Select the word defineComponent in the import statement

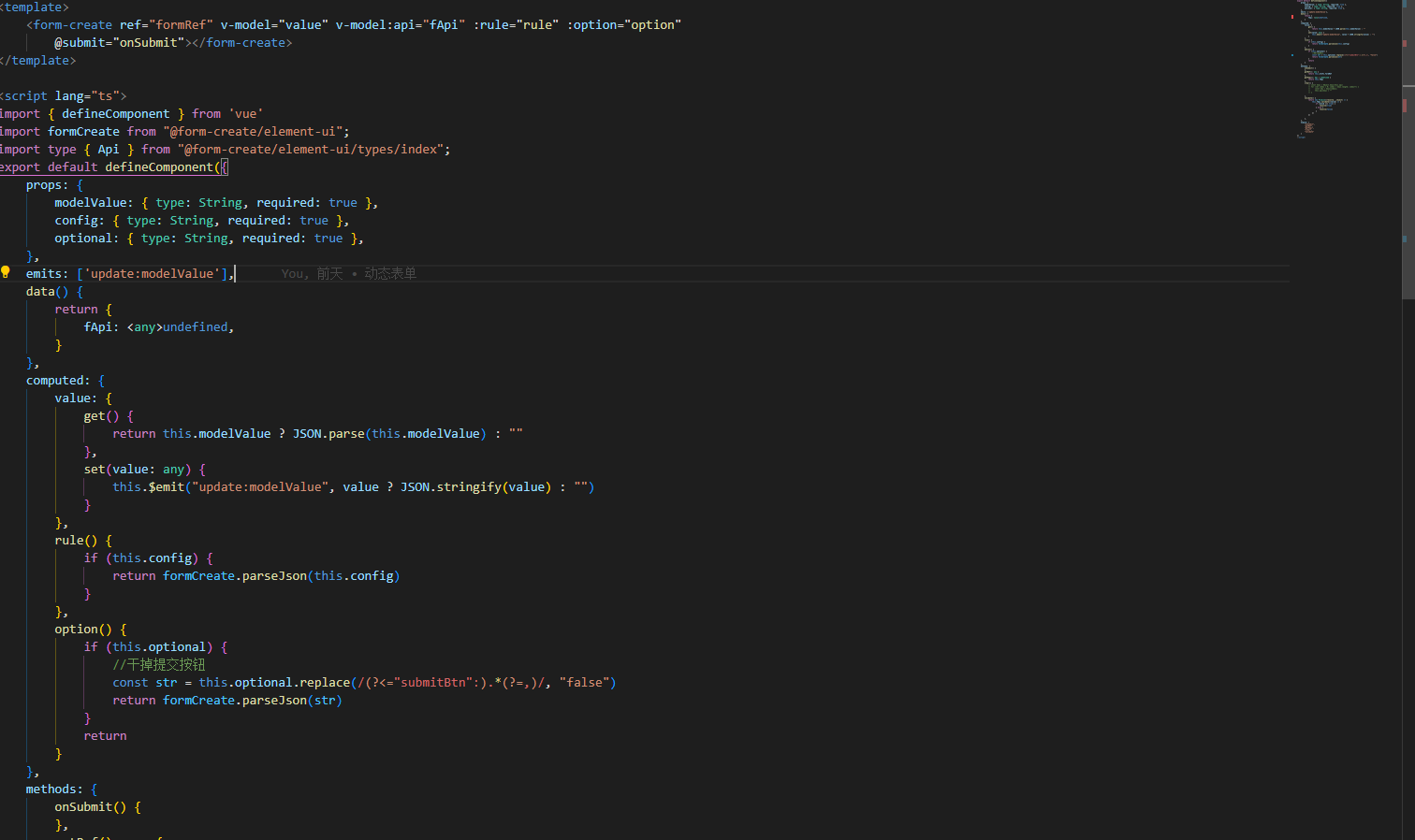pos(116,113)
